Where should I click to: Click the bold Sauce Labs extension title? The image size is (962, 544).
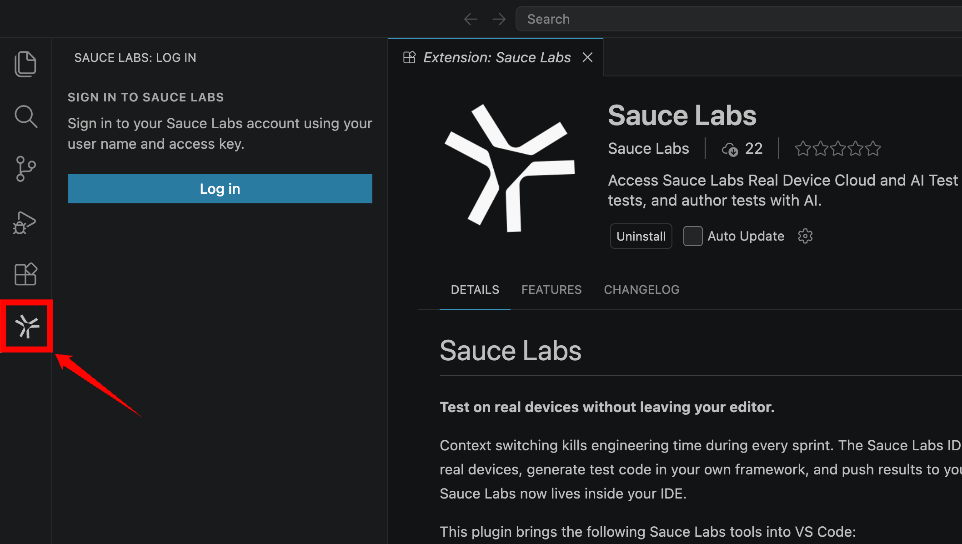pos(682,115)
